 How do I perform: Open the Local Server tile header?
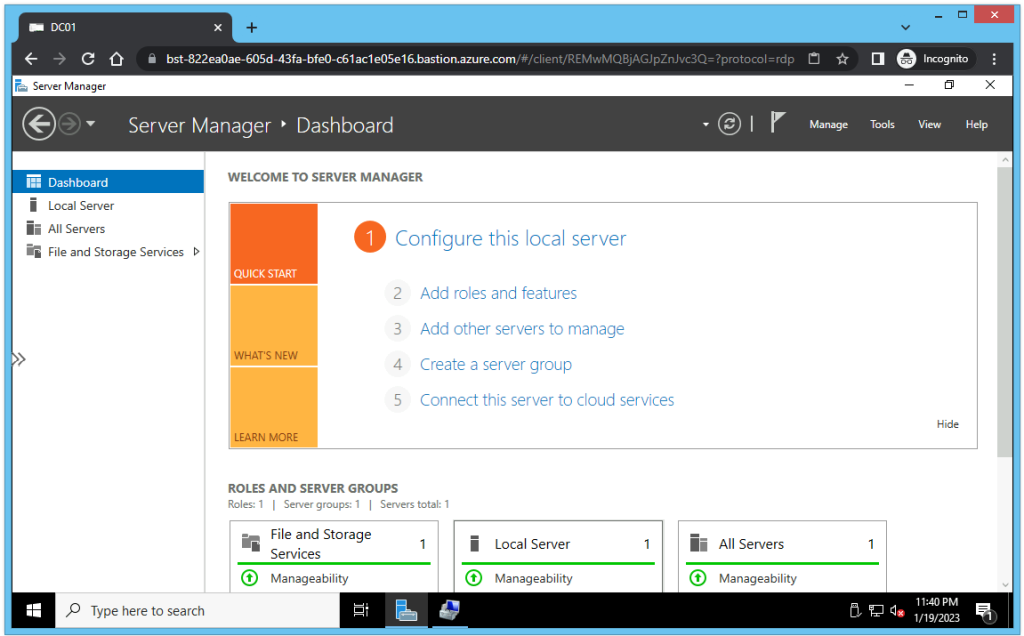[558, 543]
